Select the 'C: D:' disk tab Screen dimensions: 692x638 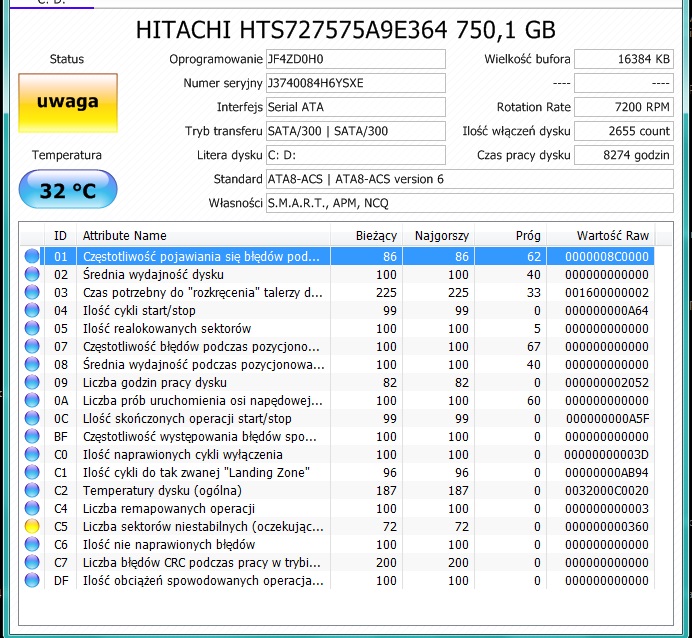pos(52,3)
